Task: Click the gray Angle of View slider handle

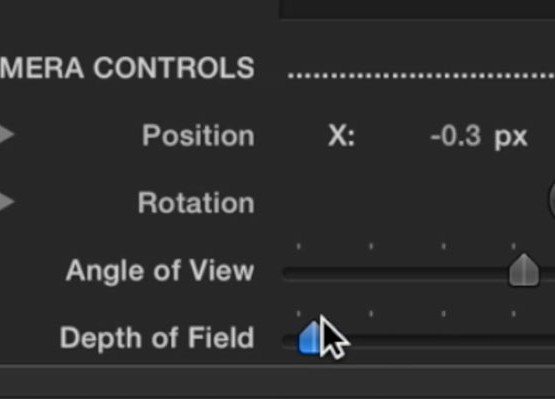Action: 524,270
